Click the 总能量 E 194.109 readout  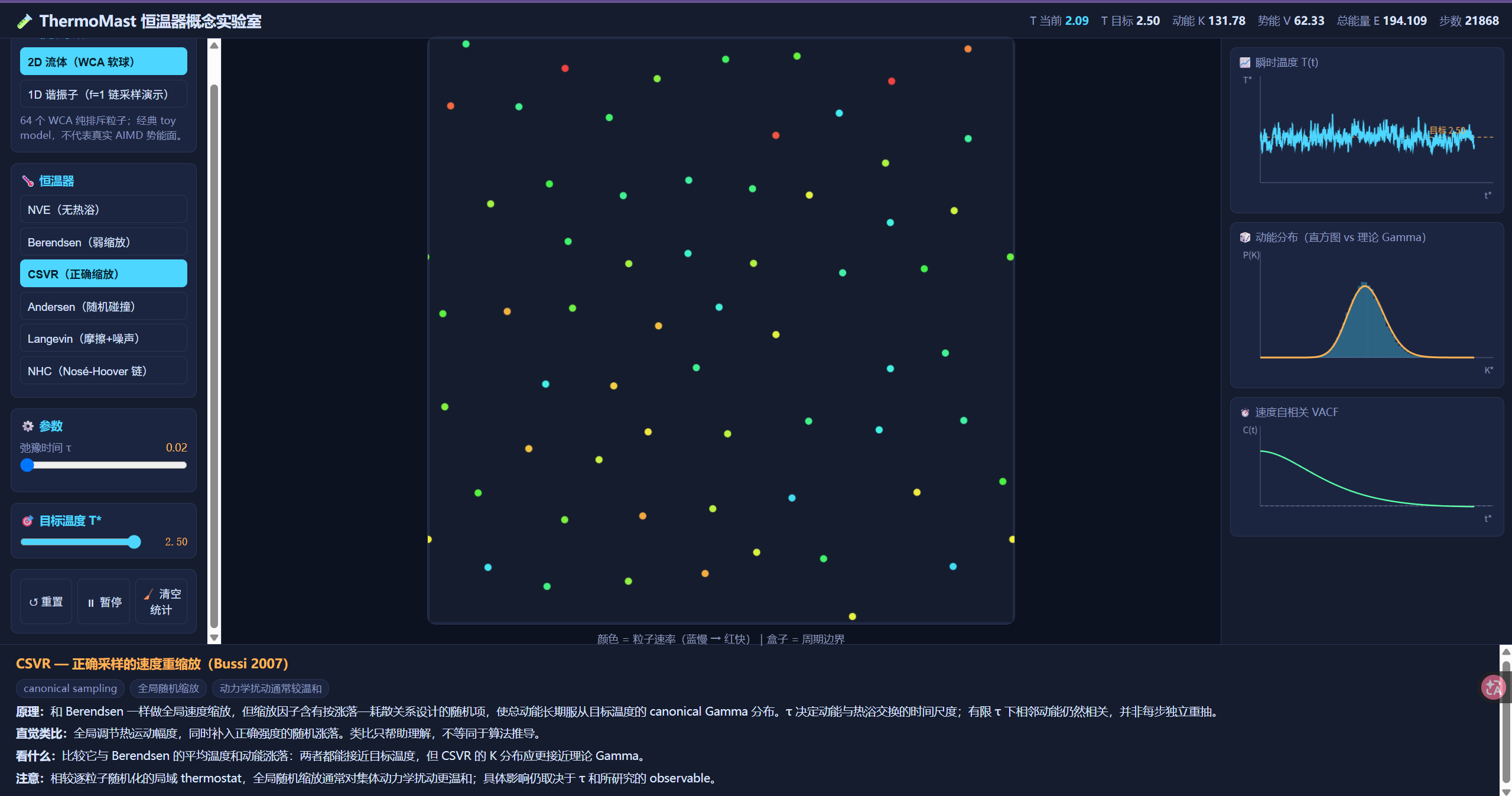(1381, 21)
